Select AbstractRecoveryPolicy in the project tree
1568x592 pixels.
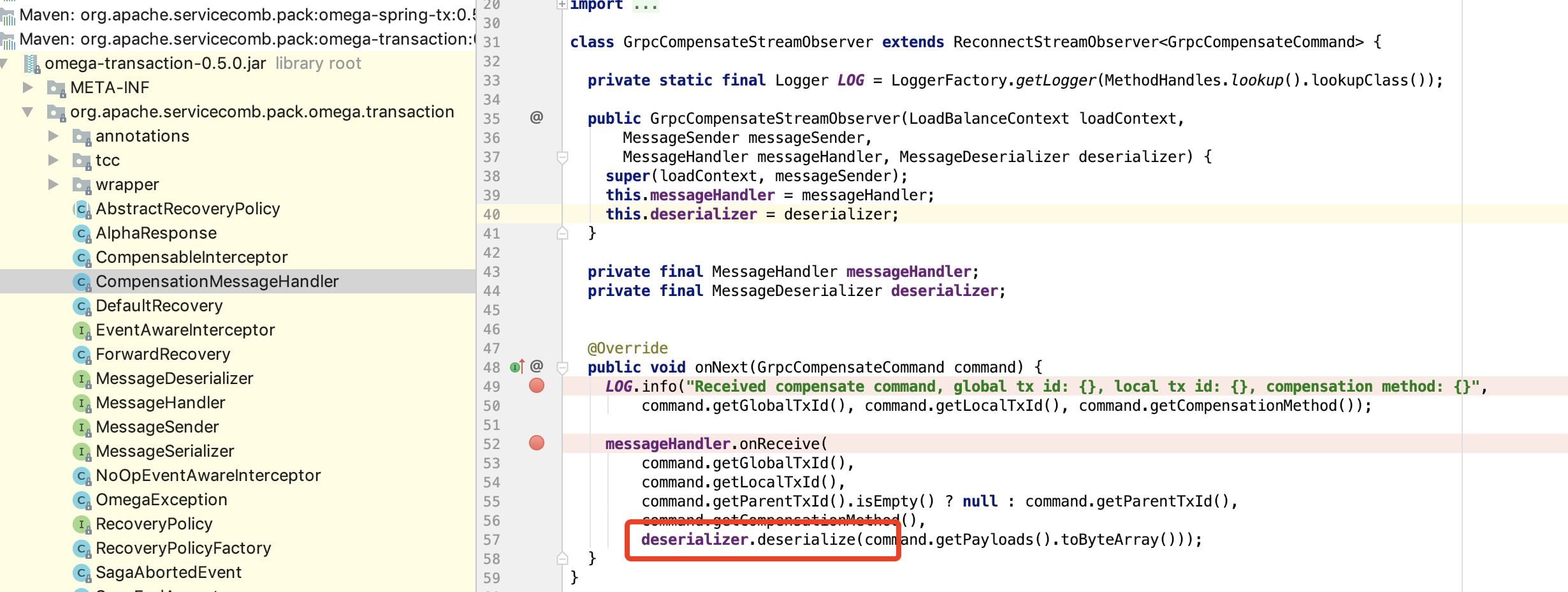pyautogui.click(x=188, y=209)
